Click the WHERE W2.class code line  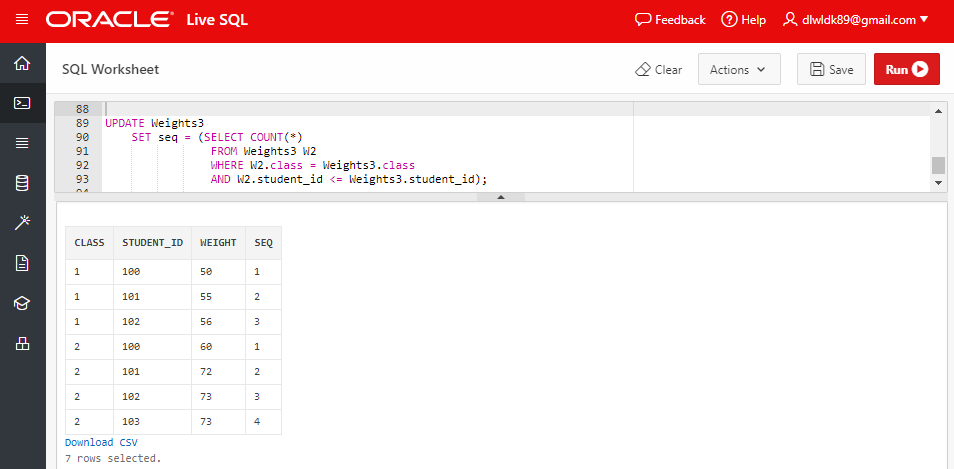click(313, 165)
